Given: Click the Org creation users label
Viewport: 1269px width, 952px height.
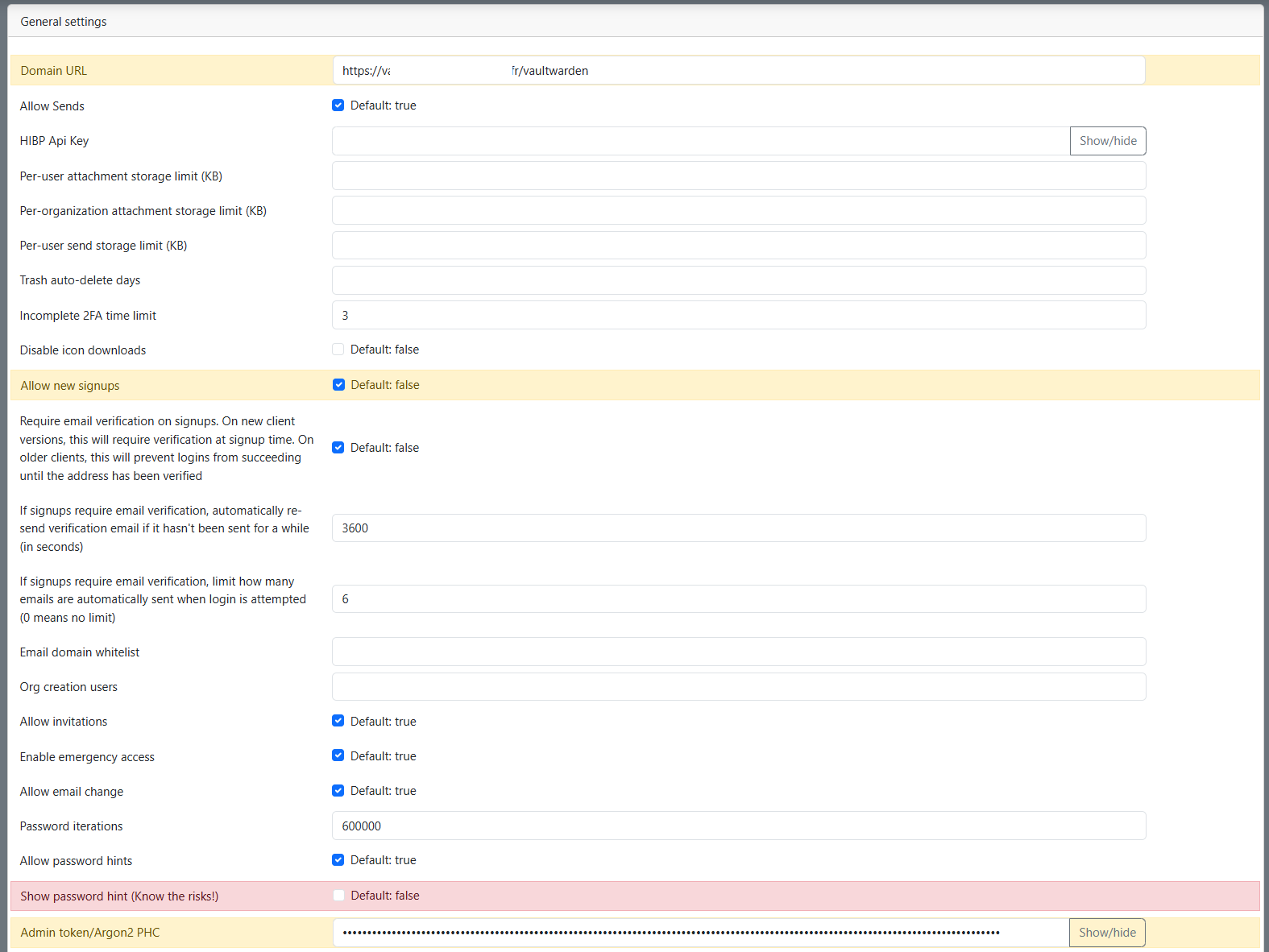Looking at the screenshot, I should [x=68, y=687].
